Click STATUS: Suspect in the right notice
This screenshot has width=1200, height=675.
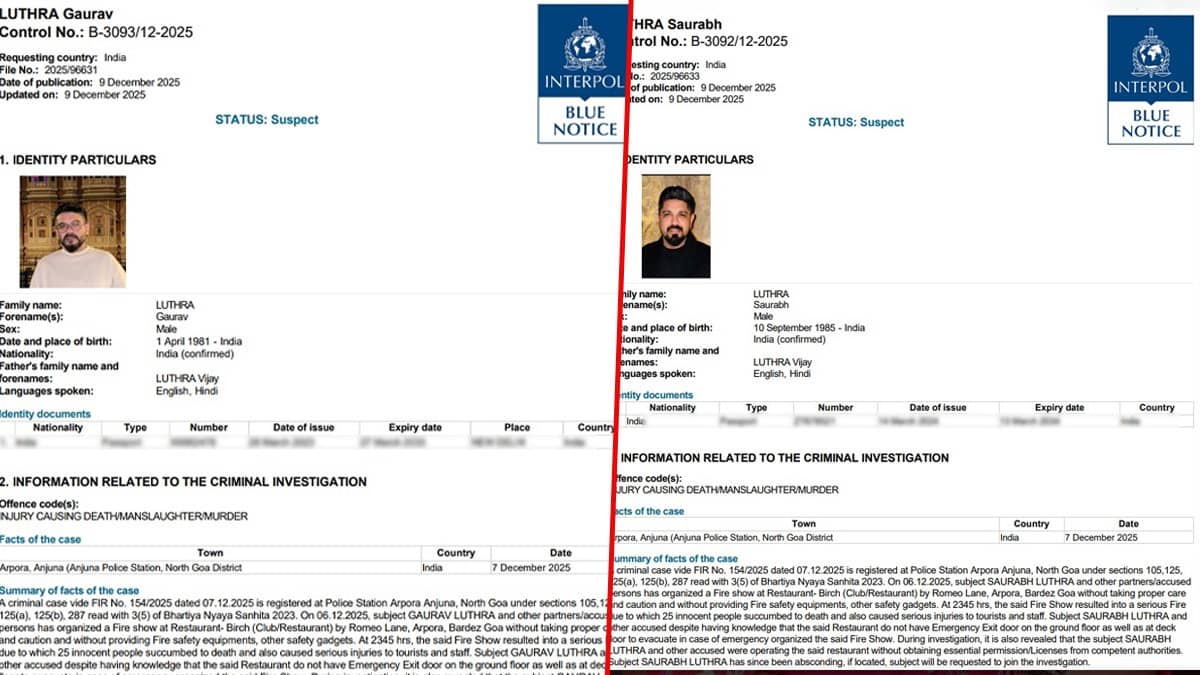855,122
